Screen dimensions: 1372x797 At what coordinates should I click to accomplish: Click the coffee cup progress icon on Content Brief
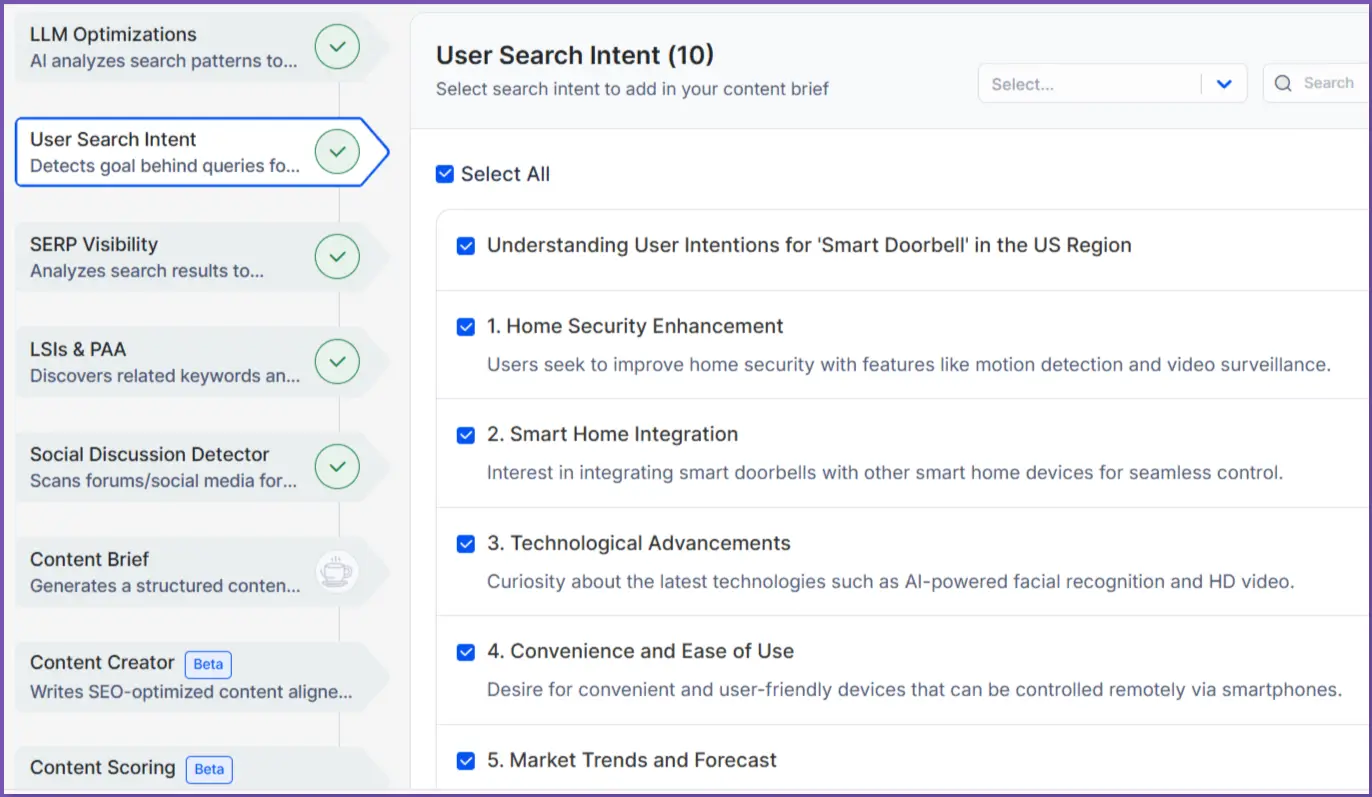pos(337,571)
